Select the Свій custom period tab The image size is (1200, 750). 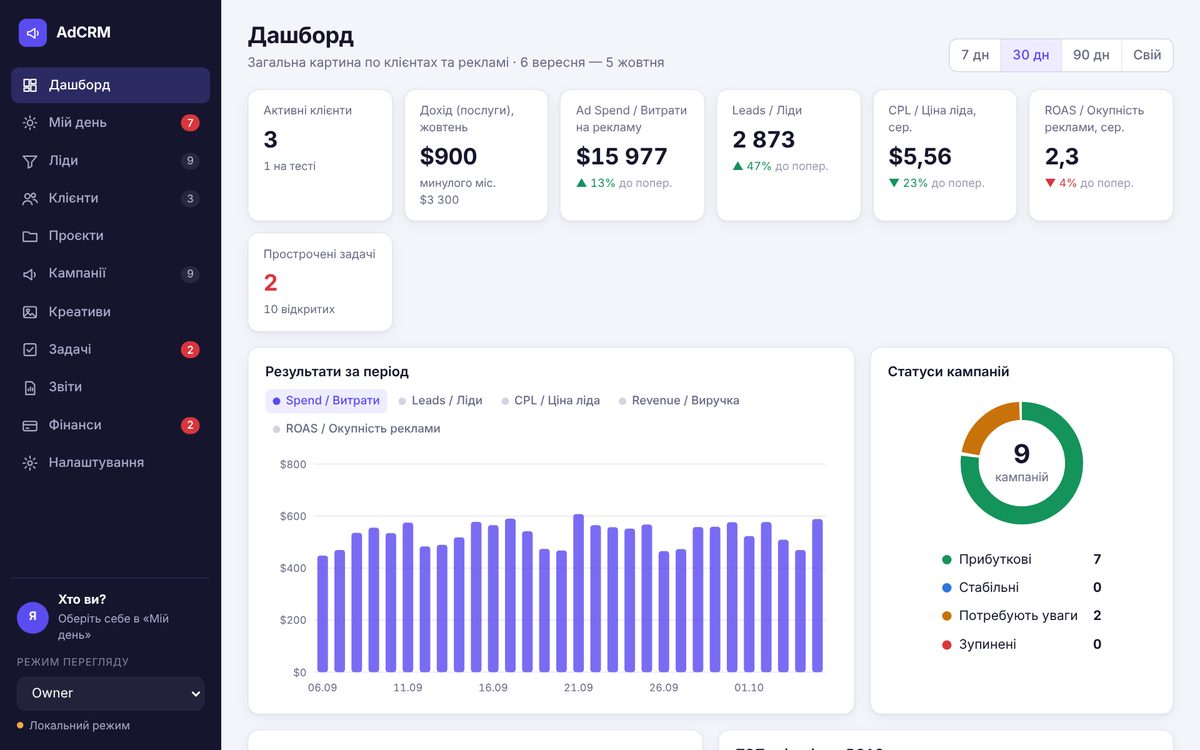coord(1147,55)
